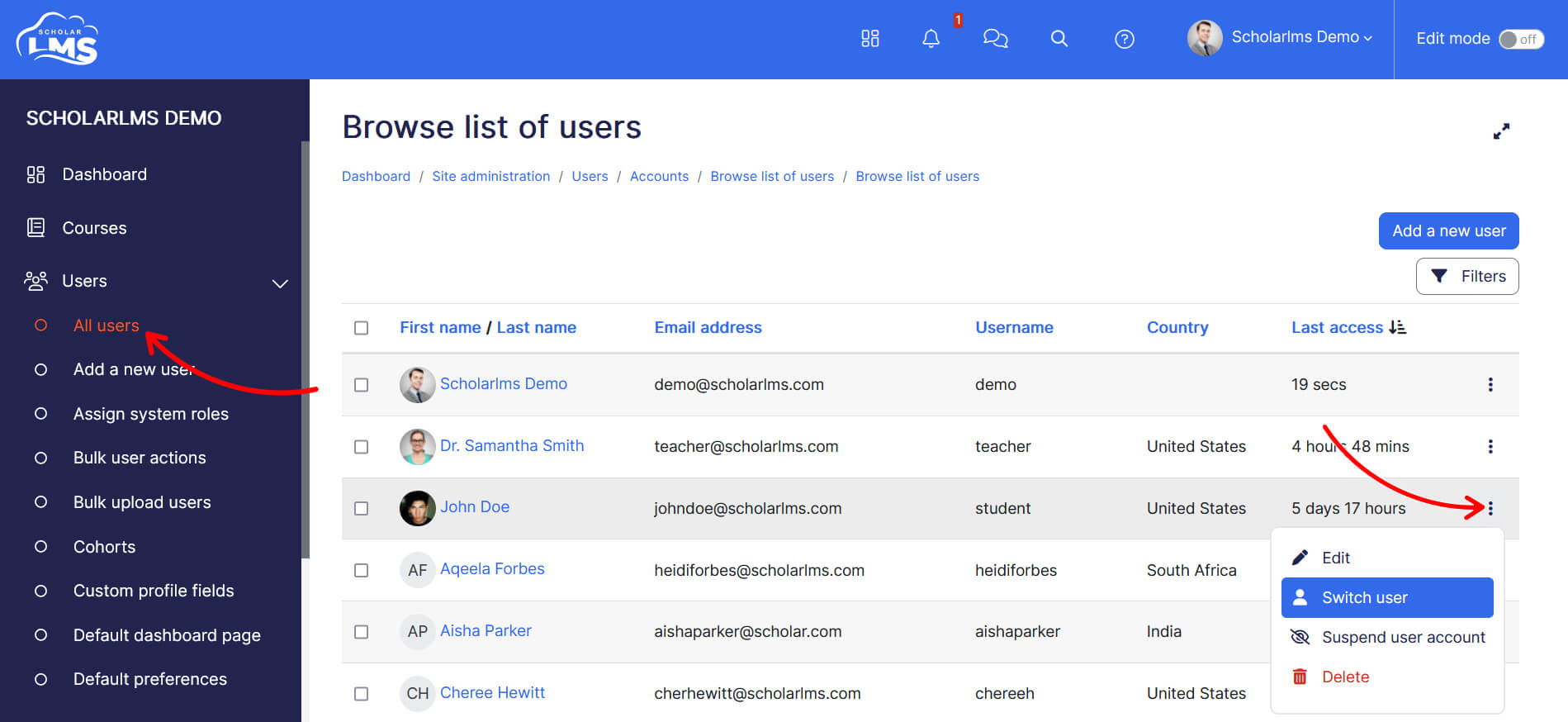Open Aisha Parker profile link
Viewport: 1568px width, 722px height.
[x=486, y=630]
